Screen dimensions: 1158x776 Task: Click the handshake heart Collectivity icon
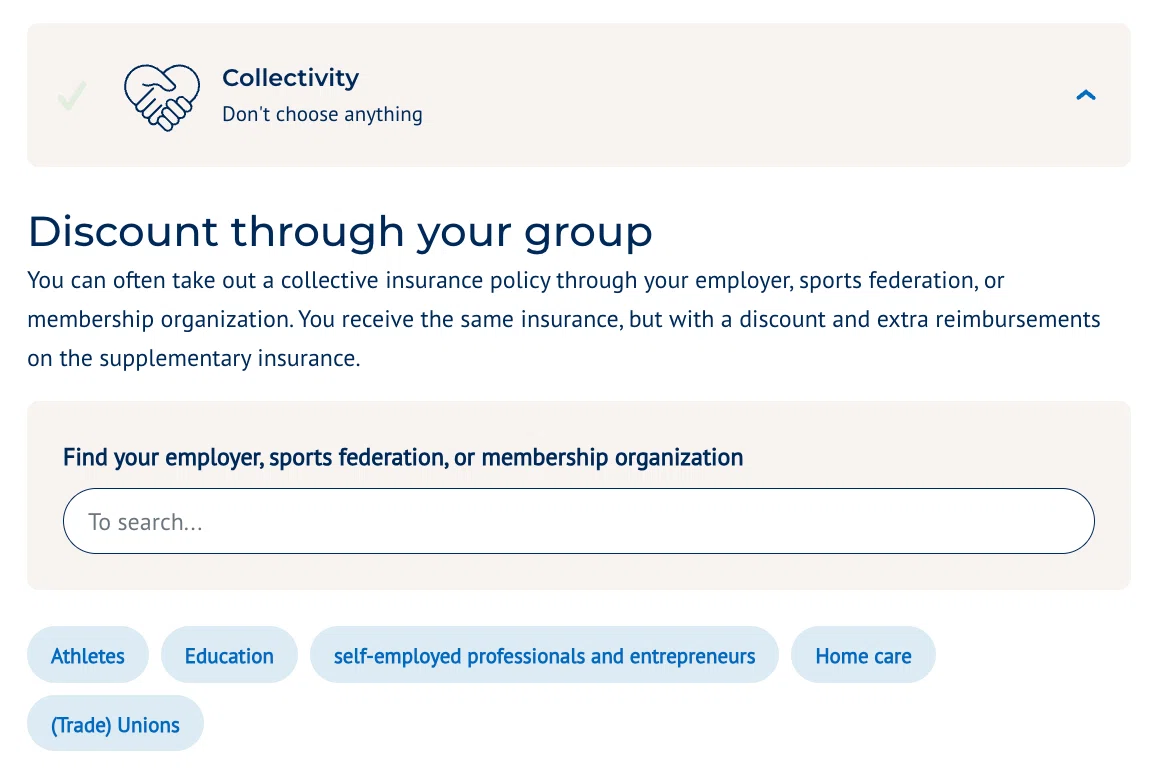pyautogui.click(x=162, y=97)
